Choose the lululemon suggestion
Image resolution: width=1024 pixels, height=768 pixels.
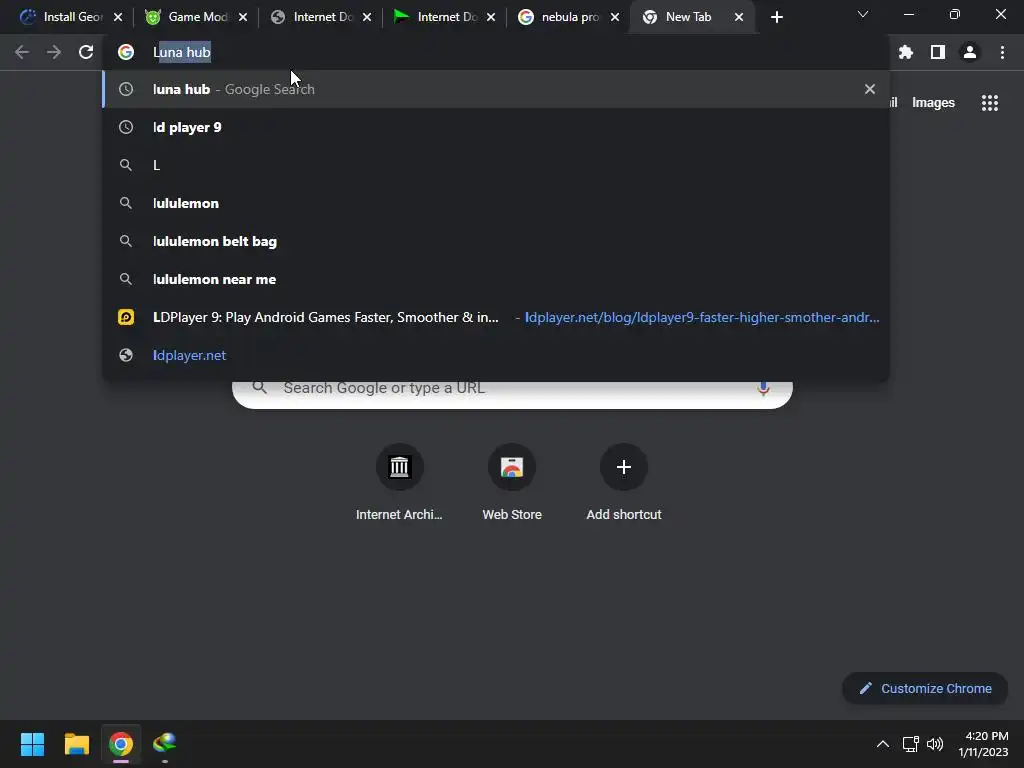[496, 203]
